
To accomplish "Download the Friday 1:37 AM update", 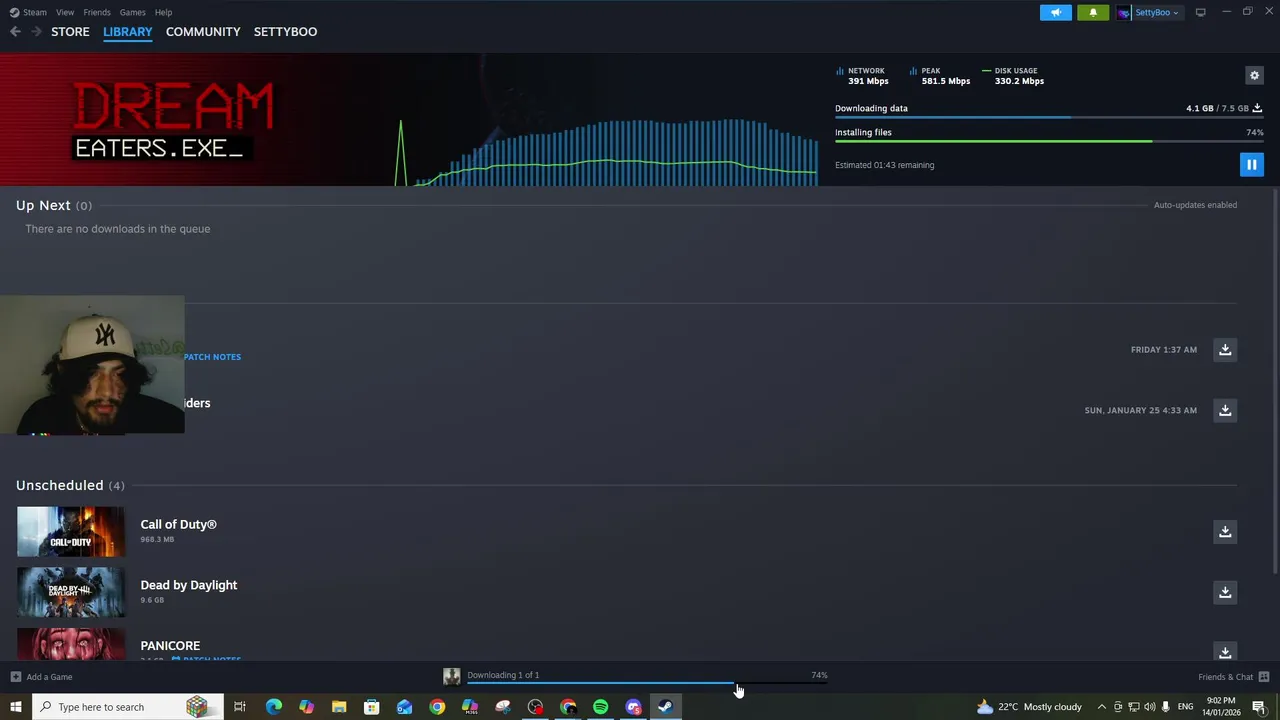I will pos(1225,349).
